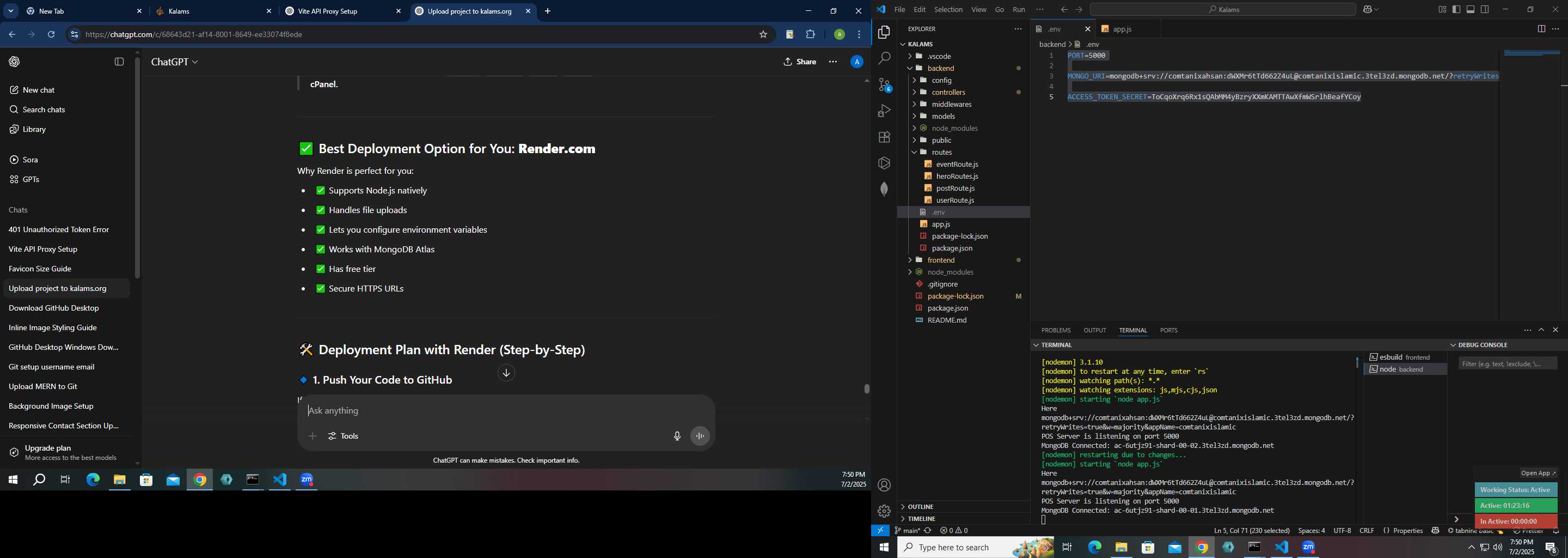This screenshot has width=1568, height=558.
Task: Focus the Ask anything input field
Action: (x=505, y=410)
